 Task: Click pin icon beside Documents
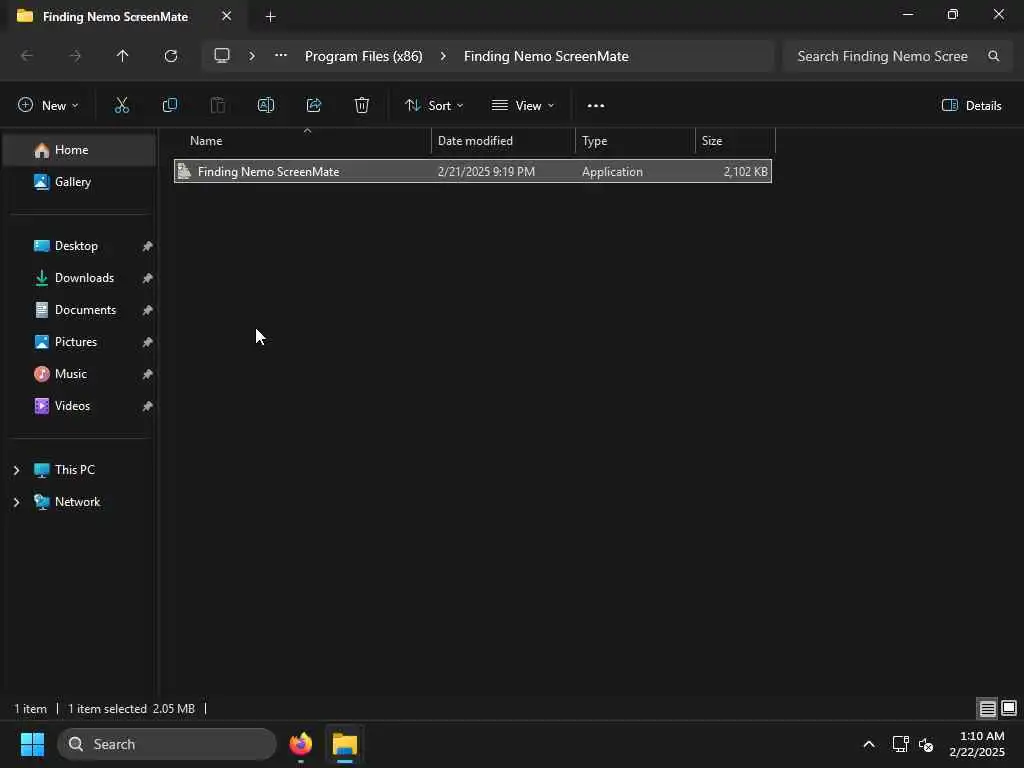pyautogui.click(x=148, y=310)
